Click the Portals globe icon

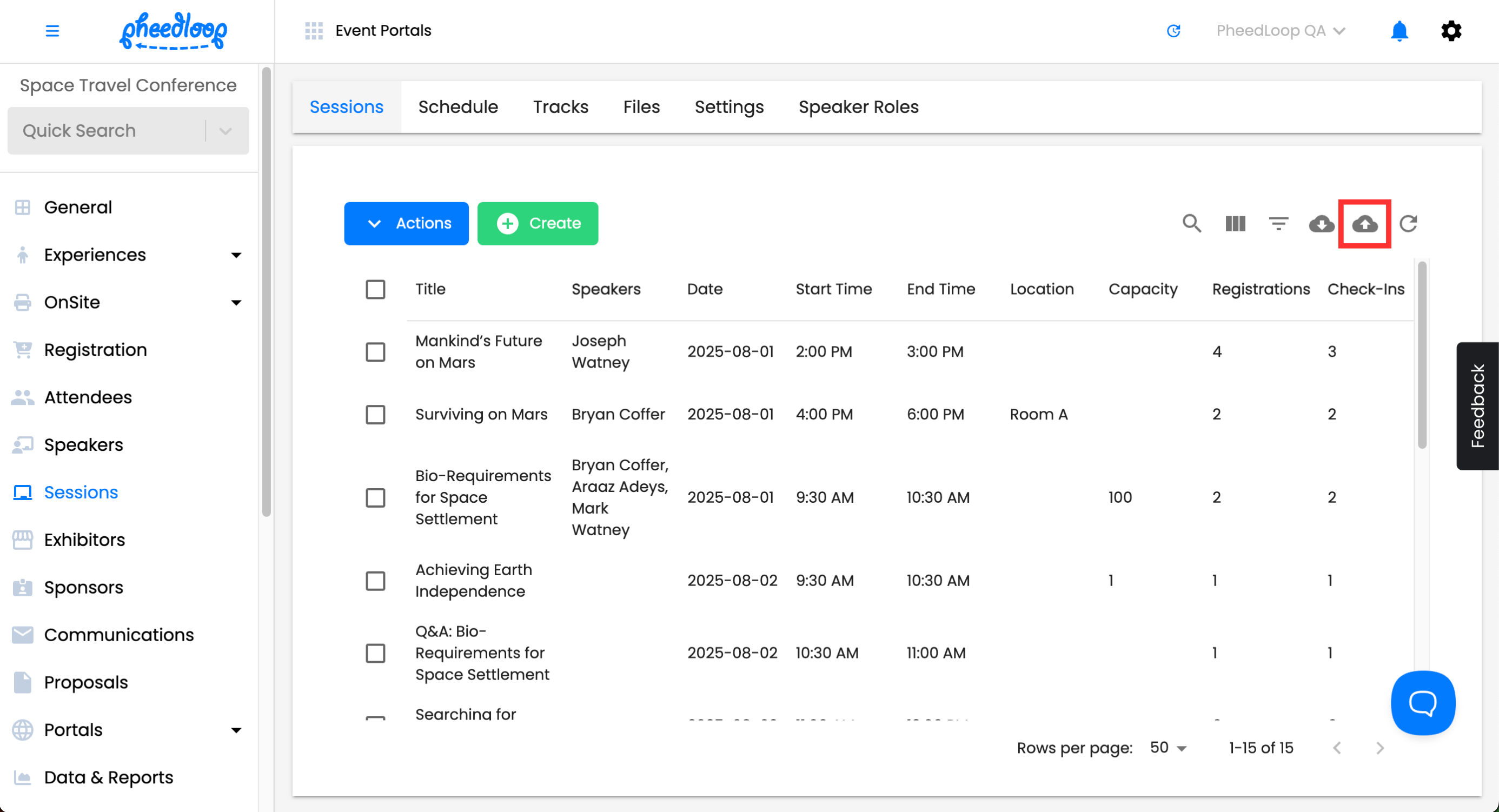pyautogui.click(x=23, y=730)
